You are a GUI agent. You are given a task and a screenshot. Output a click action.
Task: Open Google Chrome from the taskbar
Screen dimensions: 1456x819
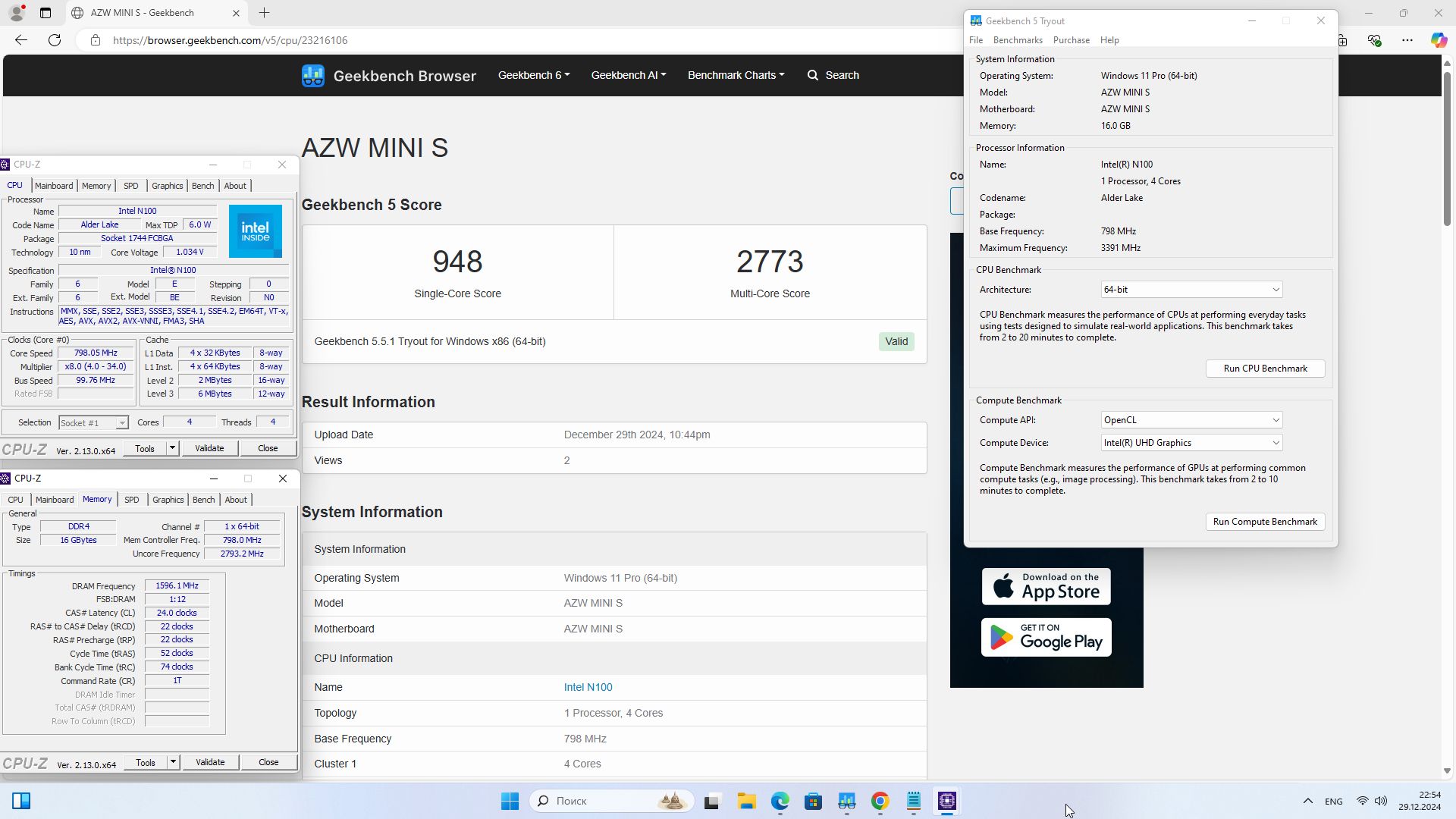(x=880, y=801)
